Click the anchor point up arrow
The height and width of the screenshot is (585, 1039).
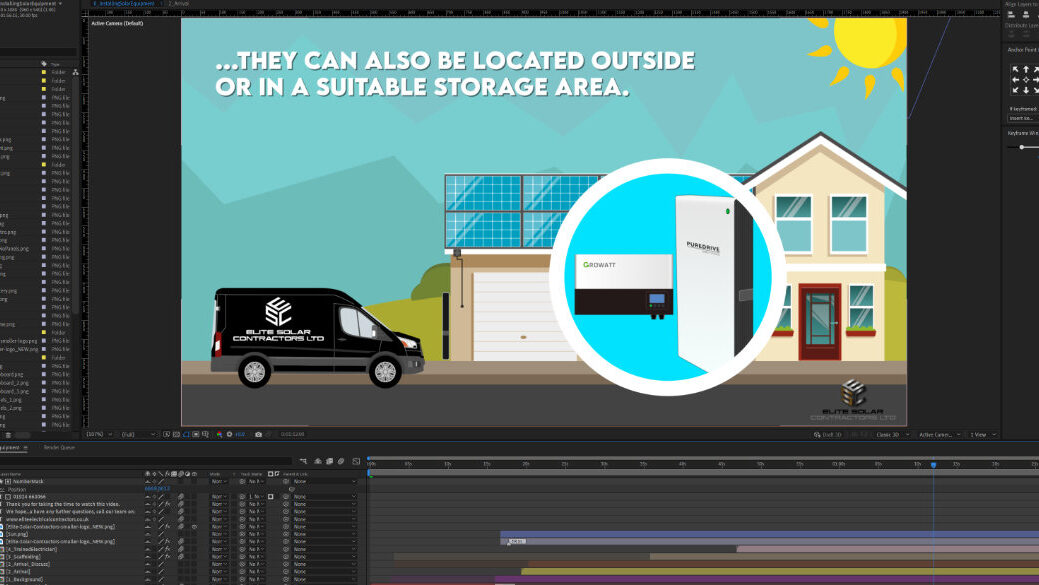point(1025,70)
